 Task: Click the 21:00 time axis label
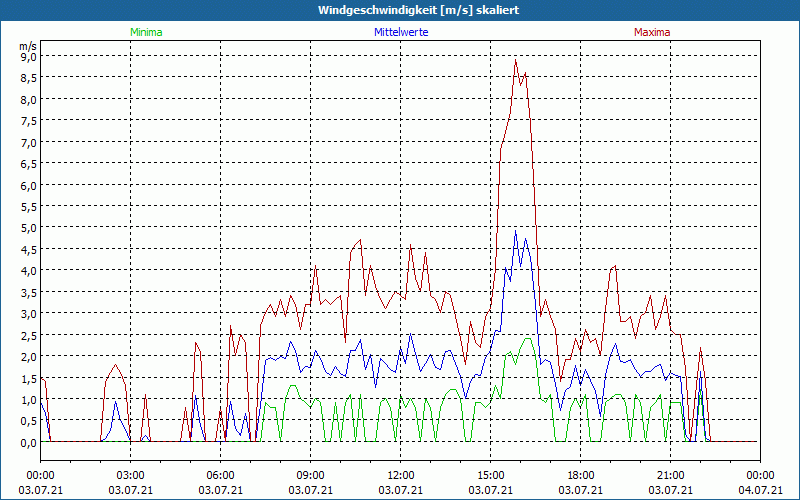(x=670, y=476)
